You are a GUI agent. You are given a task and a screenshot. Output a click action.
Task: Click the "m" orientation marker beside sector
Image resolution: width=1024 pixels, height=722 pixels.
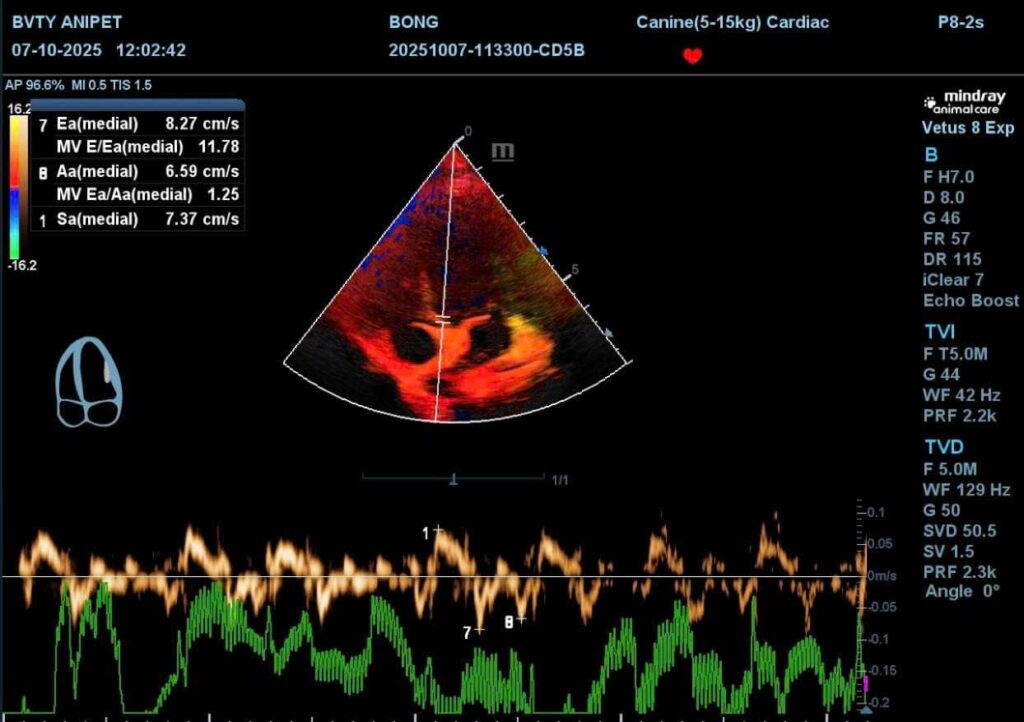pos(503,151)
